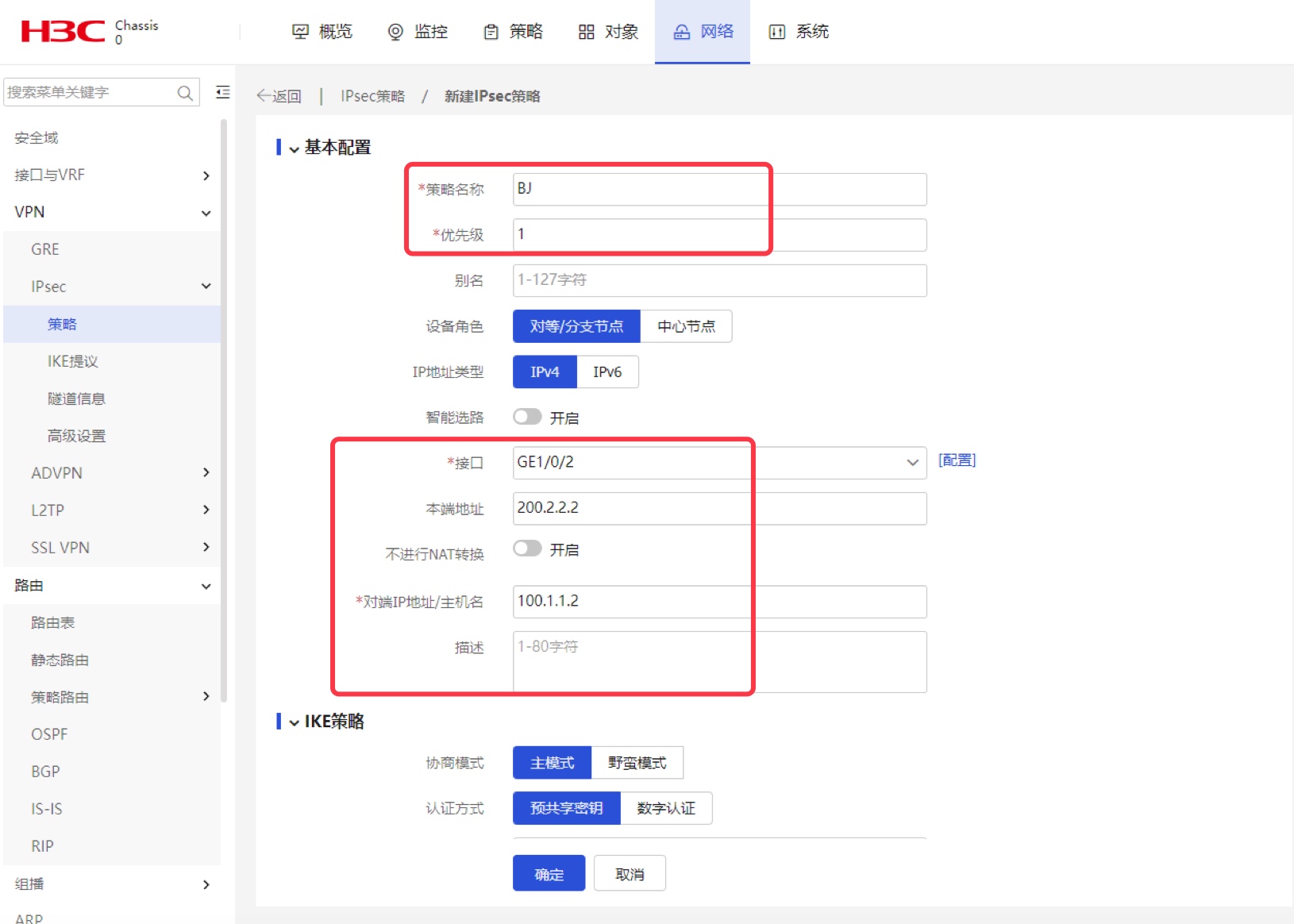Click the sidebar vertical scrollbar
This screenshot has width=1294, height=924.
coord(224,410)
